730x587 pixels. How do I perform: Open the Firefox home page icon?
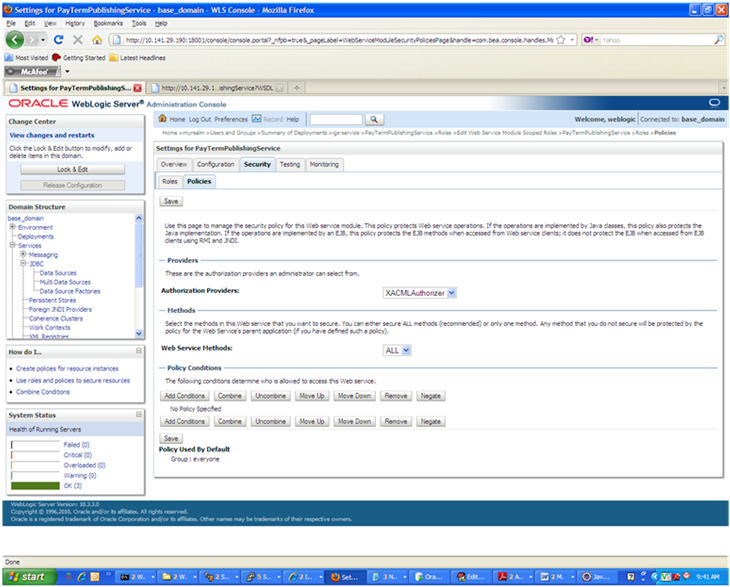coord(97,40)
